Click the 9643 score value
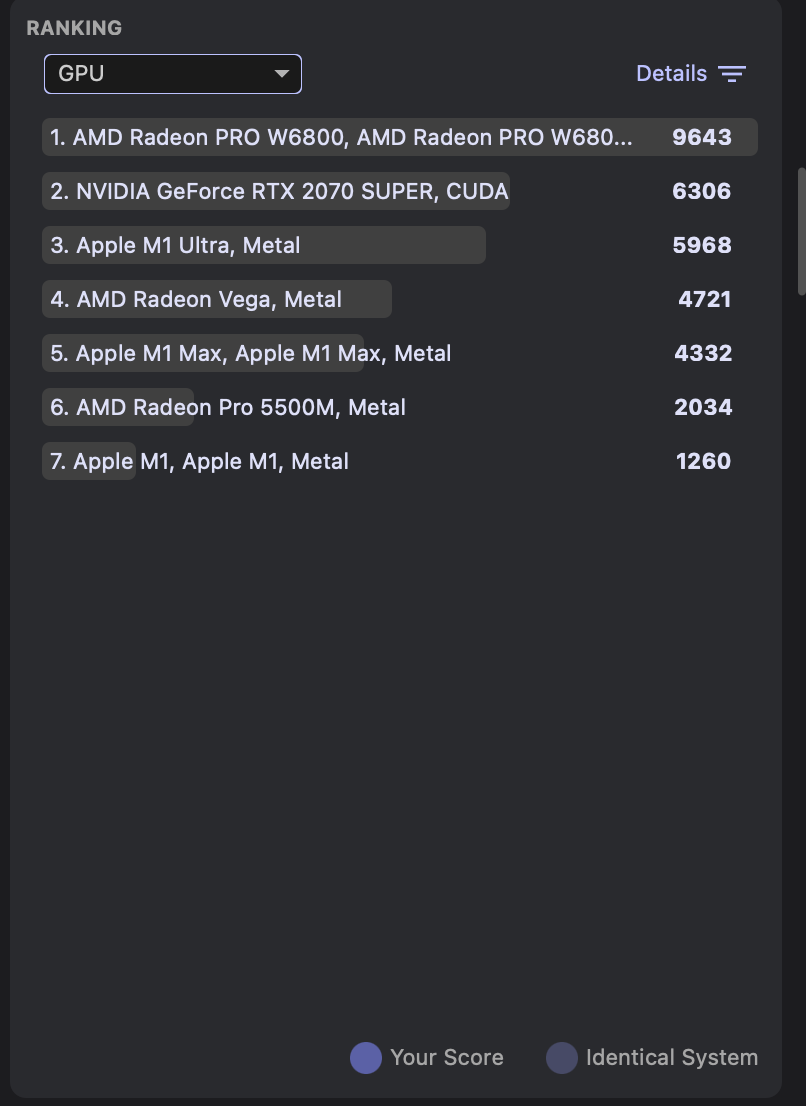Image resolution: width=806 pixels, height=1106 pixels. tap(702, 137)
